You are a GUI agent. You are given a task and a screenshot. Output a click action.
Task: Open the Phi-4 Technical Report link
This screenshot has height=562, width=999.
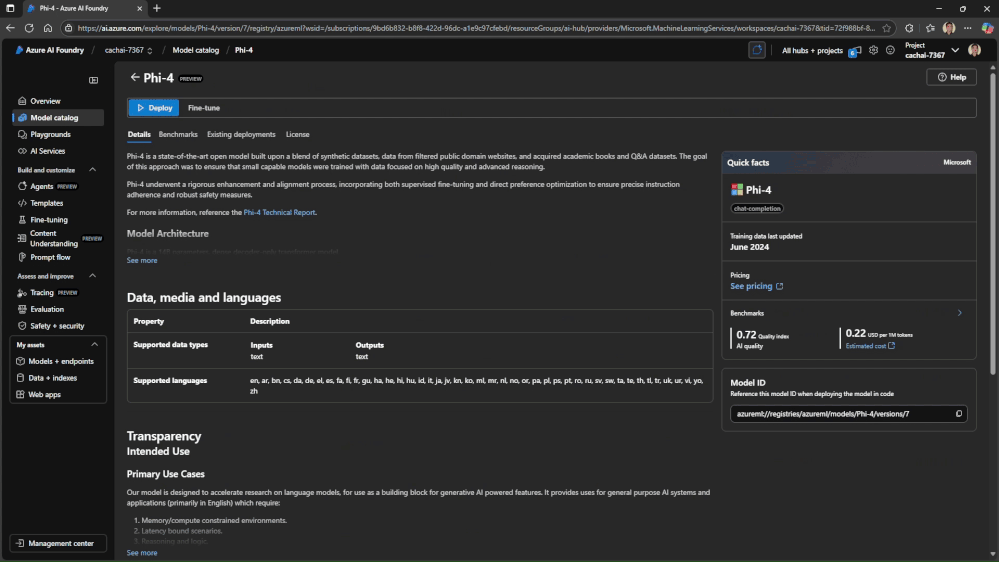point(279,212)
